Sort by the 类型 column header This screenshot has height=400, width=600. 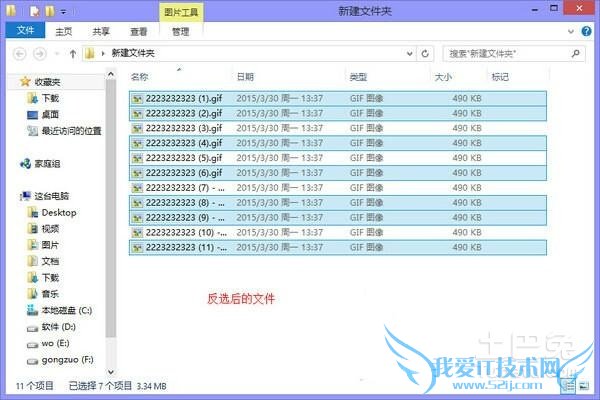[358, 77]
